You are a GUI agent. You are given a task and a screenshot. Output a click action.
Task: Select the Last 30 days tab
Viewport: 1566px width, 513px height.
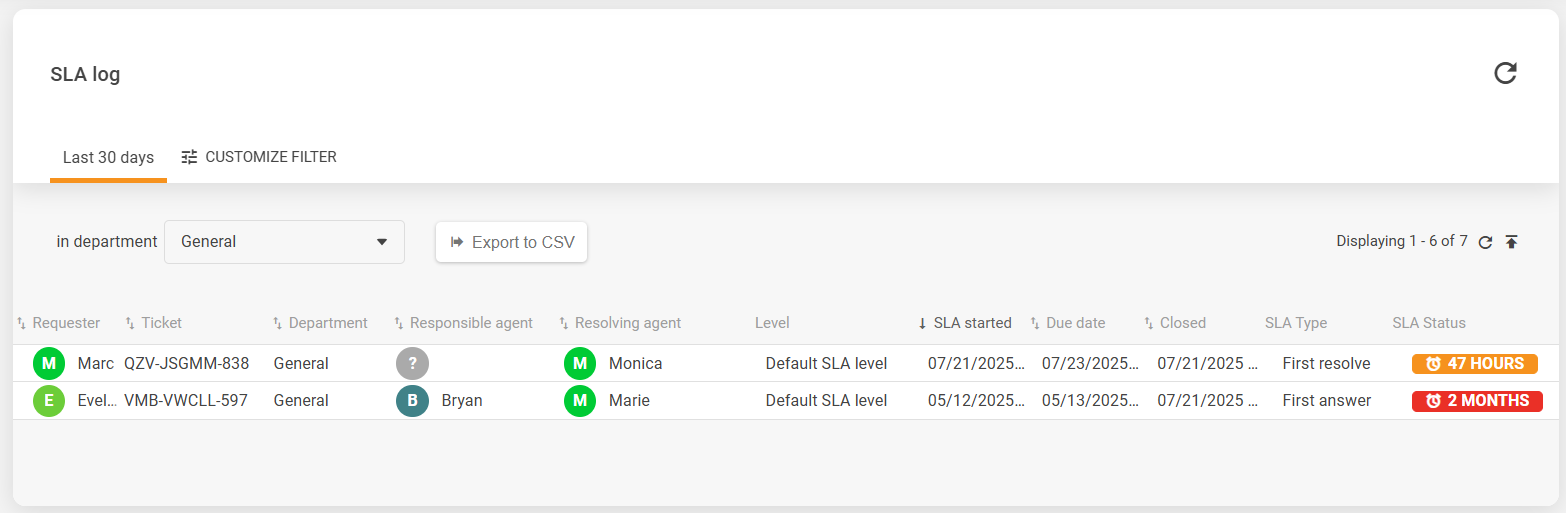coord(108,157)
